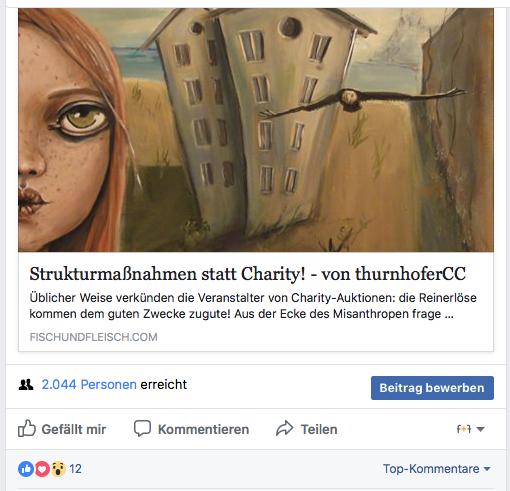The width and height of the screenshot is (510, 491).
Task: Click the Gefällt mir text label
Action: tap(74, 429)
